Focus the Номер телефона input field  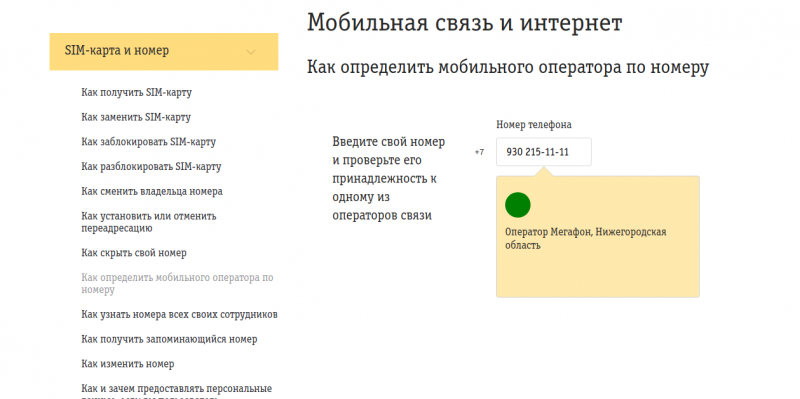point(544,152)
